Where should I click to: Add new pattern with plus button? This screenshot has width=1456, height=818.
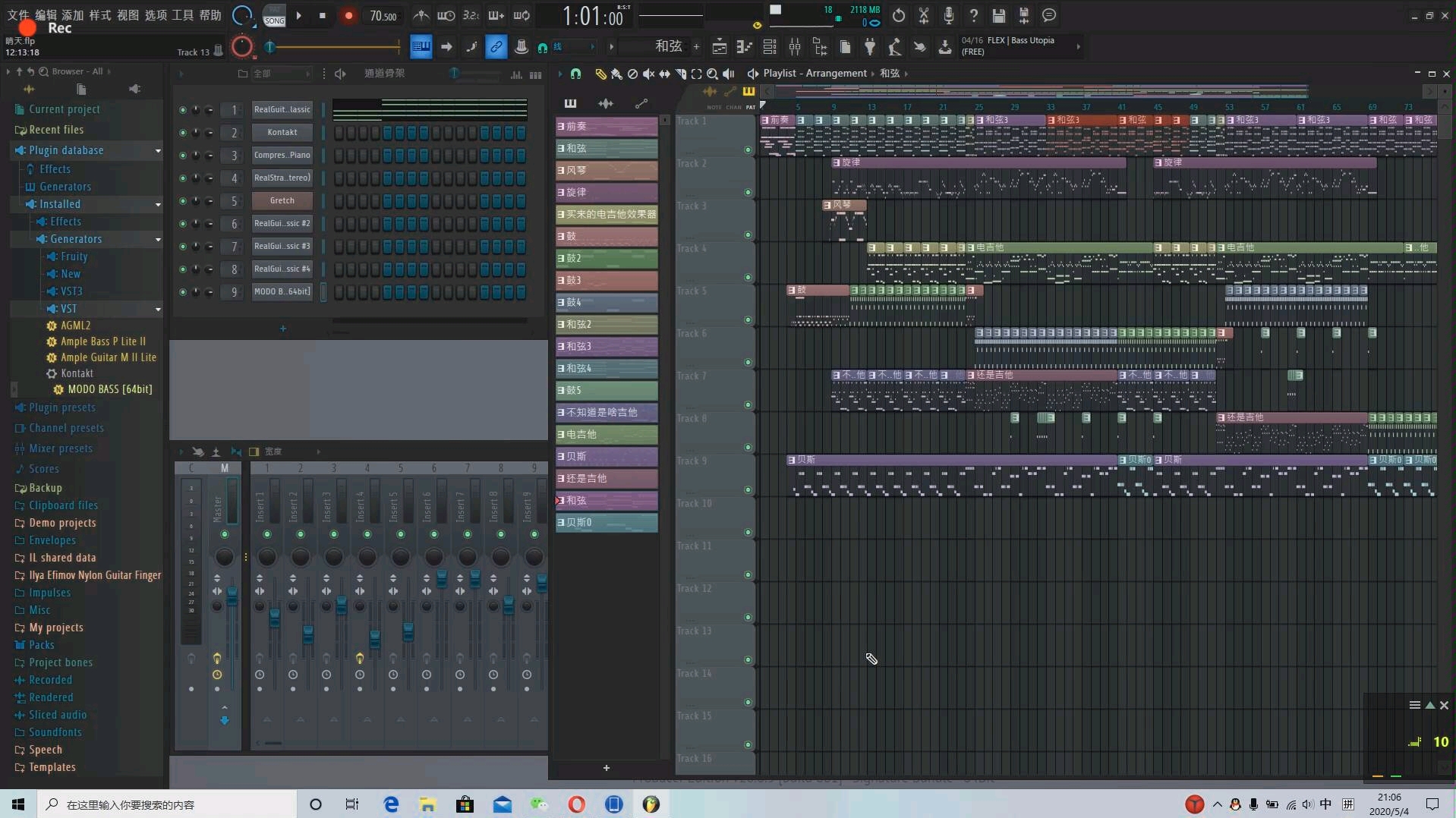pyautogui.click(x=607, y=768)
